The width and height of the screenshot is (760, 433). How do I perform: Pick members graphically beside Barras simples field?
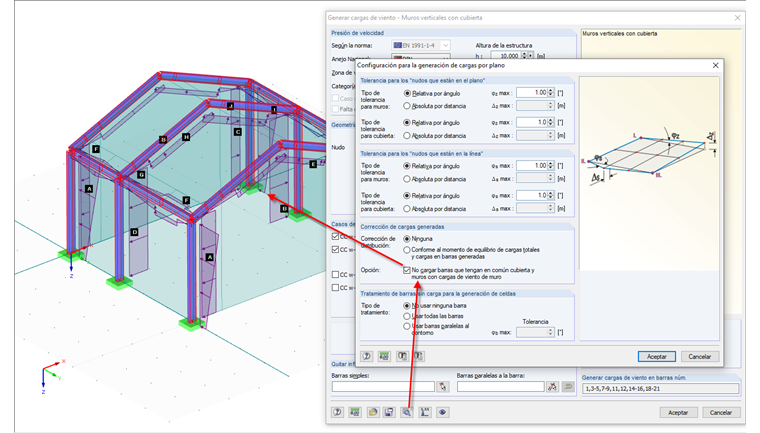pos(443,387)
